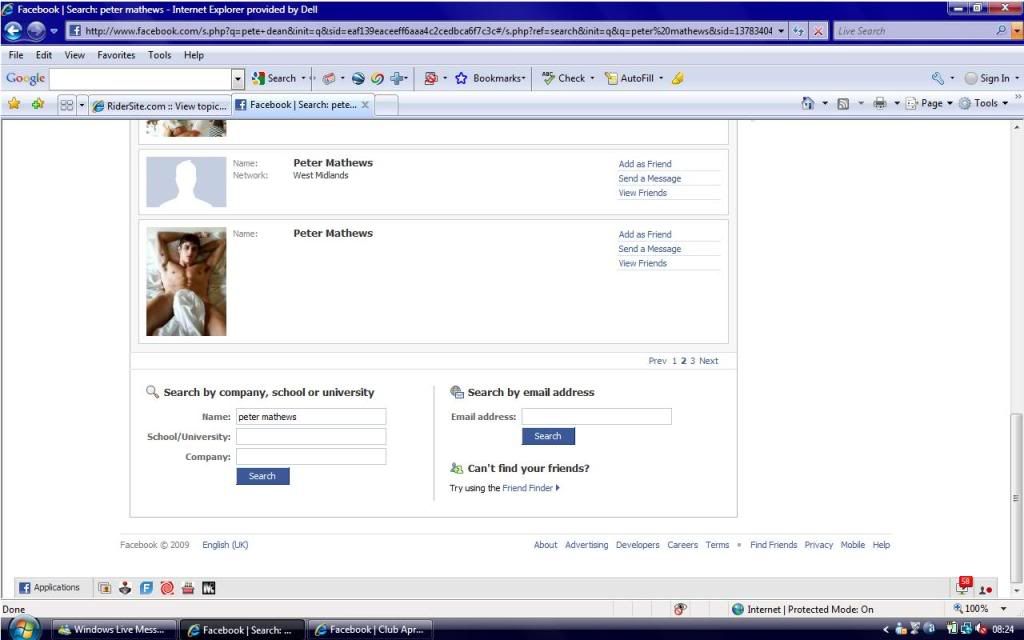Viewport: 1024px width, 640px height.
Task: Click the Google toolbar blue globe icon
Action: pyautogui.click(x=358, y=78)
